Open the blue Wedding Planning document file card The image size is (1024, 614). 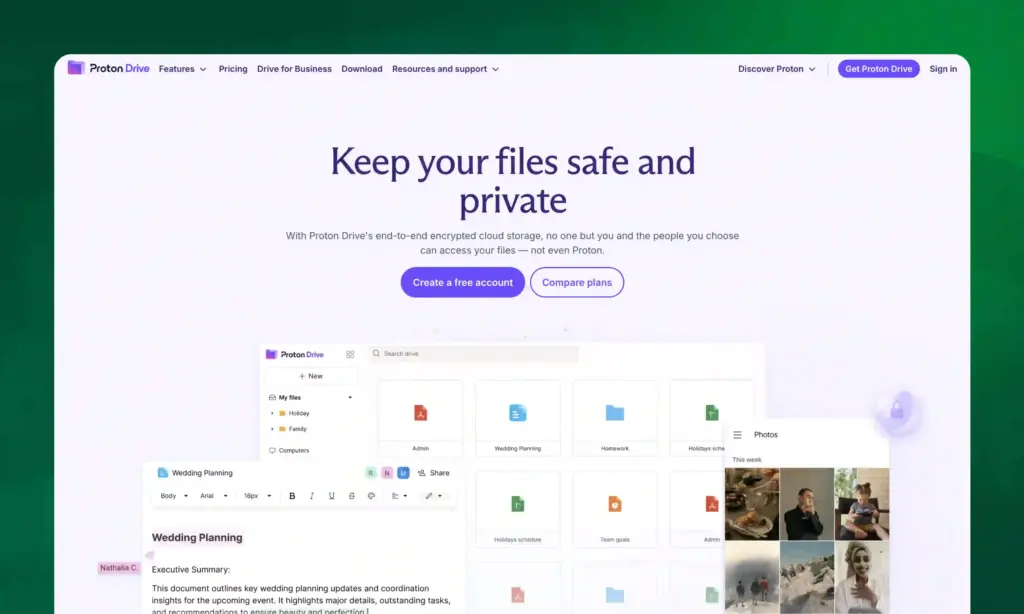point(517,419)
